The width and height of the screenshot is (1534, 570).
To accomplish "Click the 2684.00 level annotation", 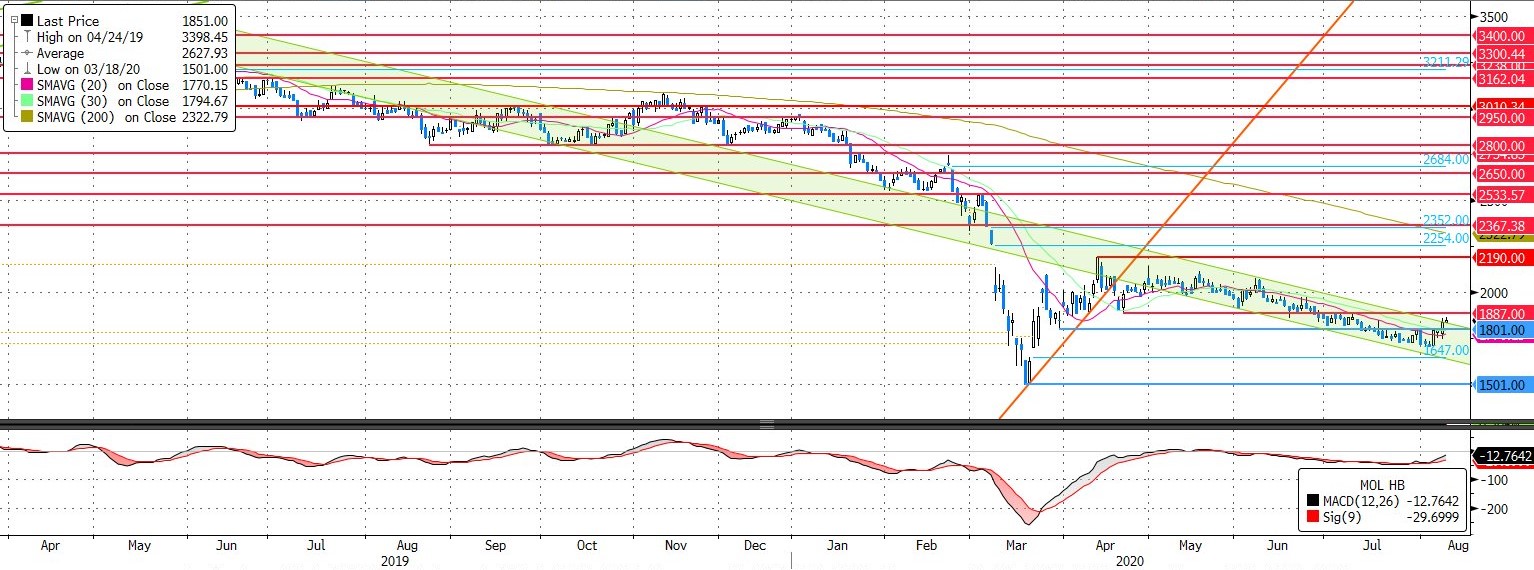I will coord(1446,159).
